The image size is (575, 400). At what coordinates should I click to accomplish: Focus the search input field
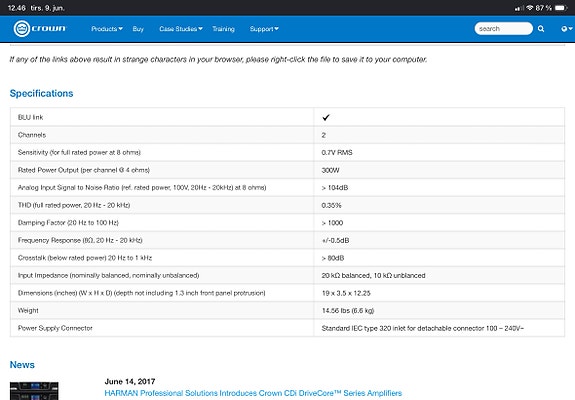503,28
